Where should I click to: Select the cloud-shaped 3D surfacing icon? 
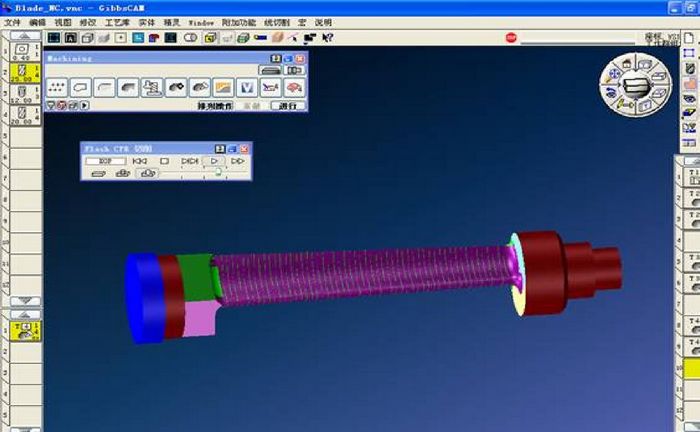pos(200,87)
